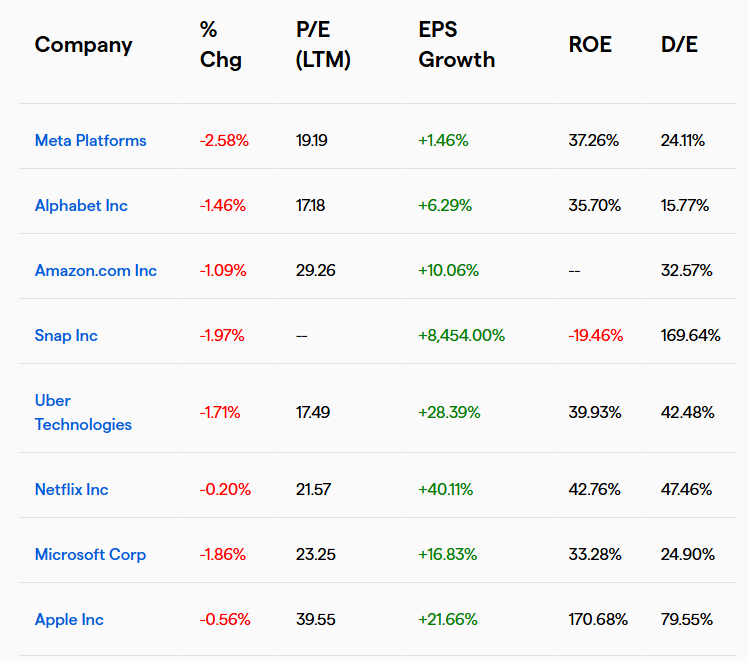748x663 pixels.
Task: Select Uber's -1.71% change value
Action: (220, 412)
